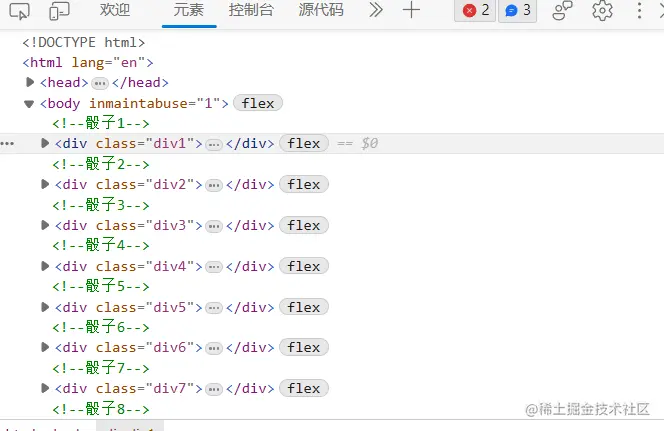Select the comment 骰子5

[x=101, y=286]
